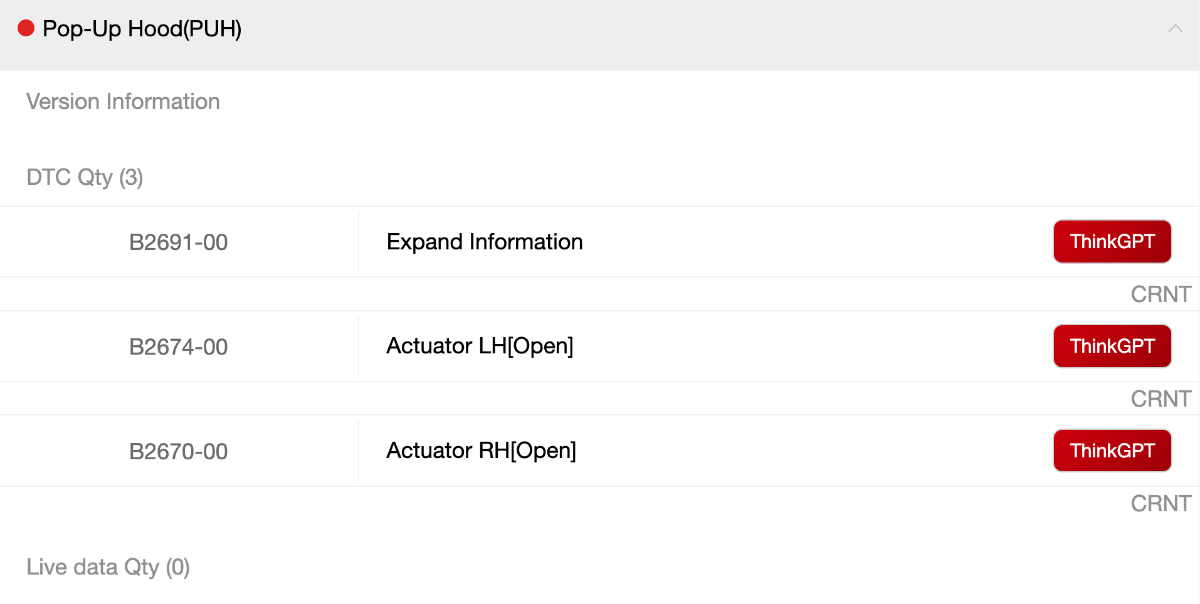Image resolution: width=1200 pixels, height=604 pixels.
Task: Collapse the Pop-Up Hood(PUH) section chevron
Action: 1175,29
